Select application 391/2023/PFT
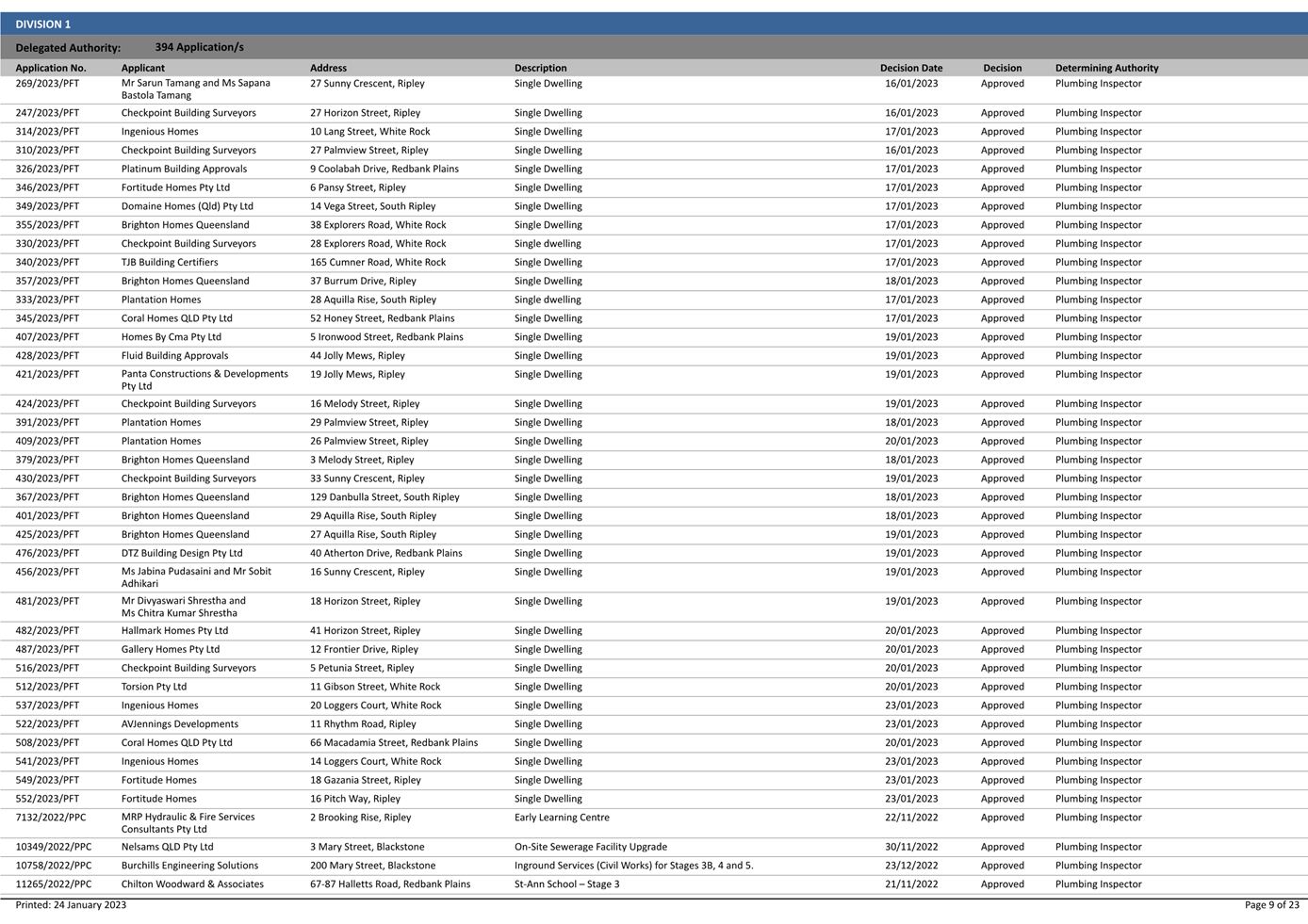Image resolution: width=1308 pixels, height=924 pixels. click(47, 423)
